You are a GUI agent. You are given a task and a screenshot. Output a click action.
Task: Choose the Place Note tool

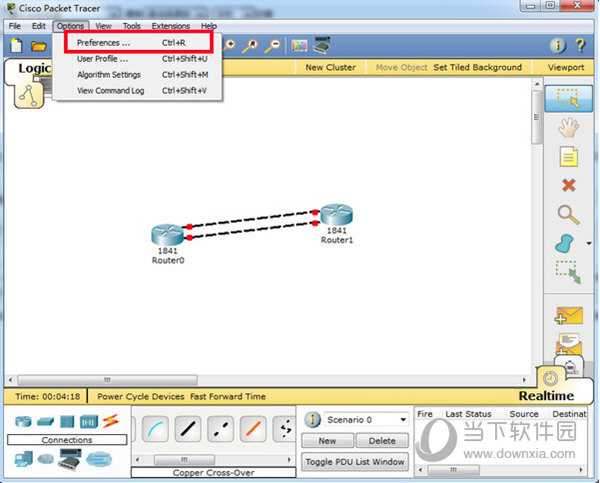coord(569,157)
